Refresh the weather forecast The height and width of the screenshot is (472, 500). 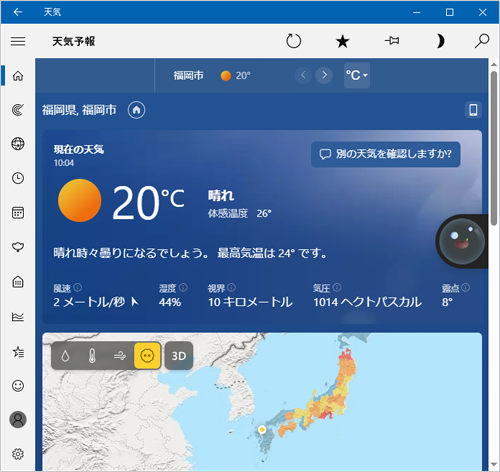pos(293,41)
